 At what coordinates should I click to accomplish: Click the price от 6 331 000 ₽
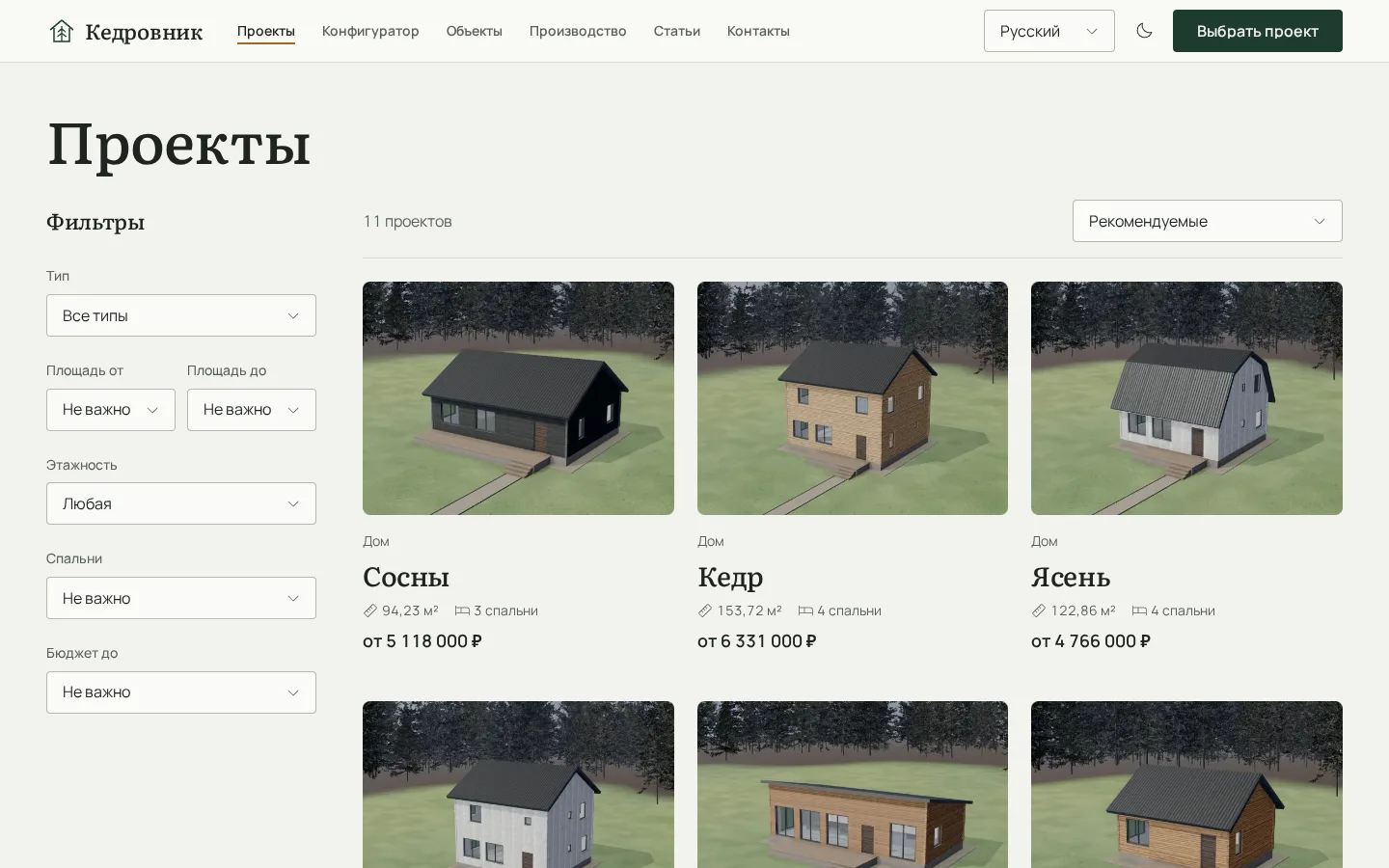[757, 641]
